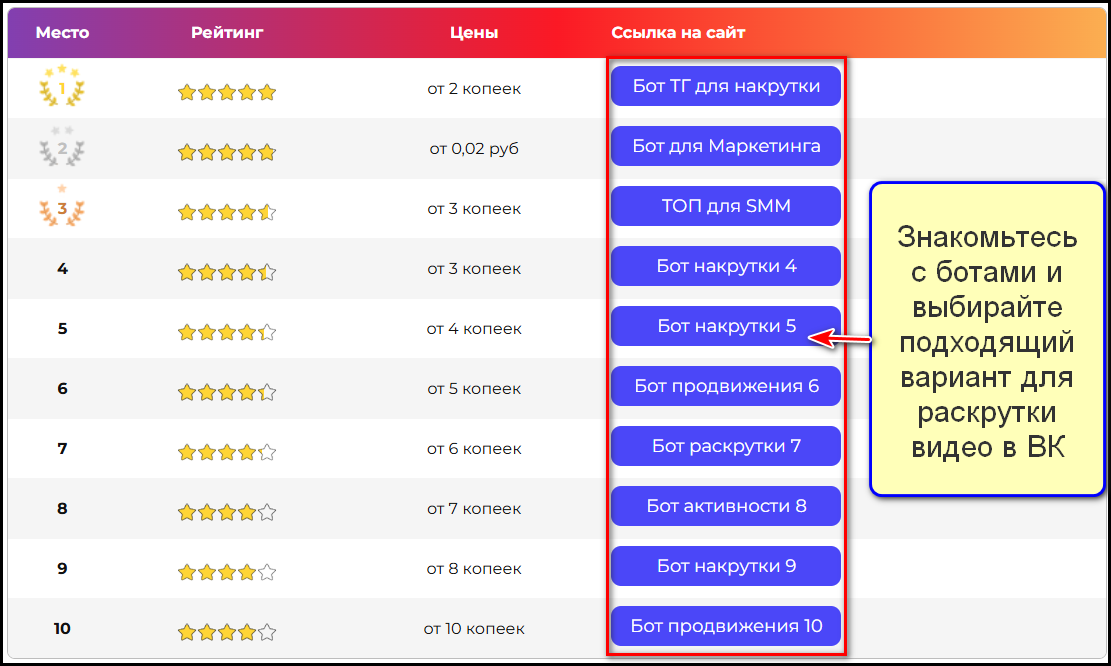The height and width of the screenshot is (666, 1111).
Task: Click the star rating for place 6
Action: point(227,392)
